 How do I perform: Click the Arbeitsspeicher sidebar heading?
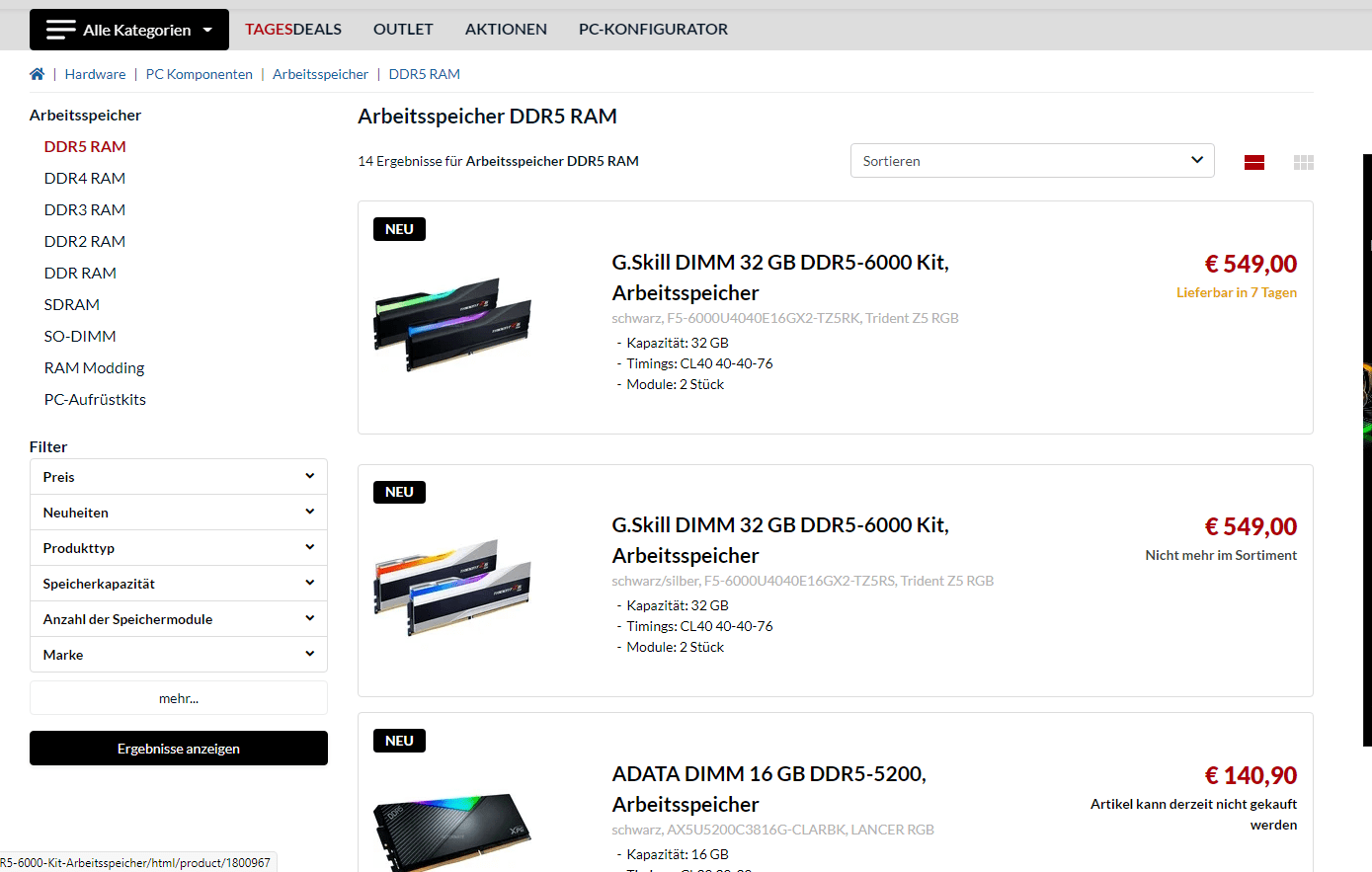pos(85,115)
